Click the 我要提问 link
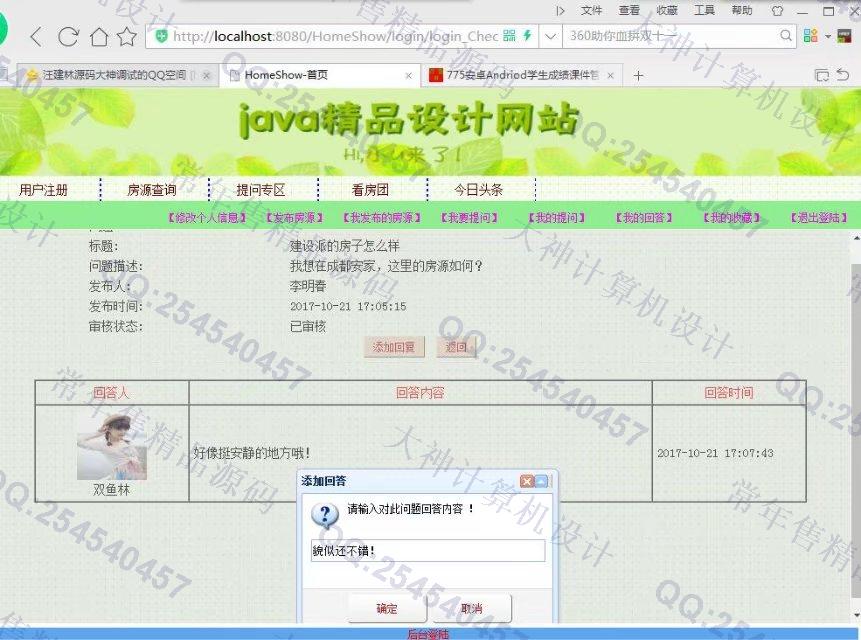Image resolution: width=861 pixels, height=640 pixels. (x=469, y=218)
